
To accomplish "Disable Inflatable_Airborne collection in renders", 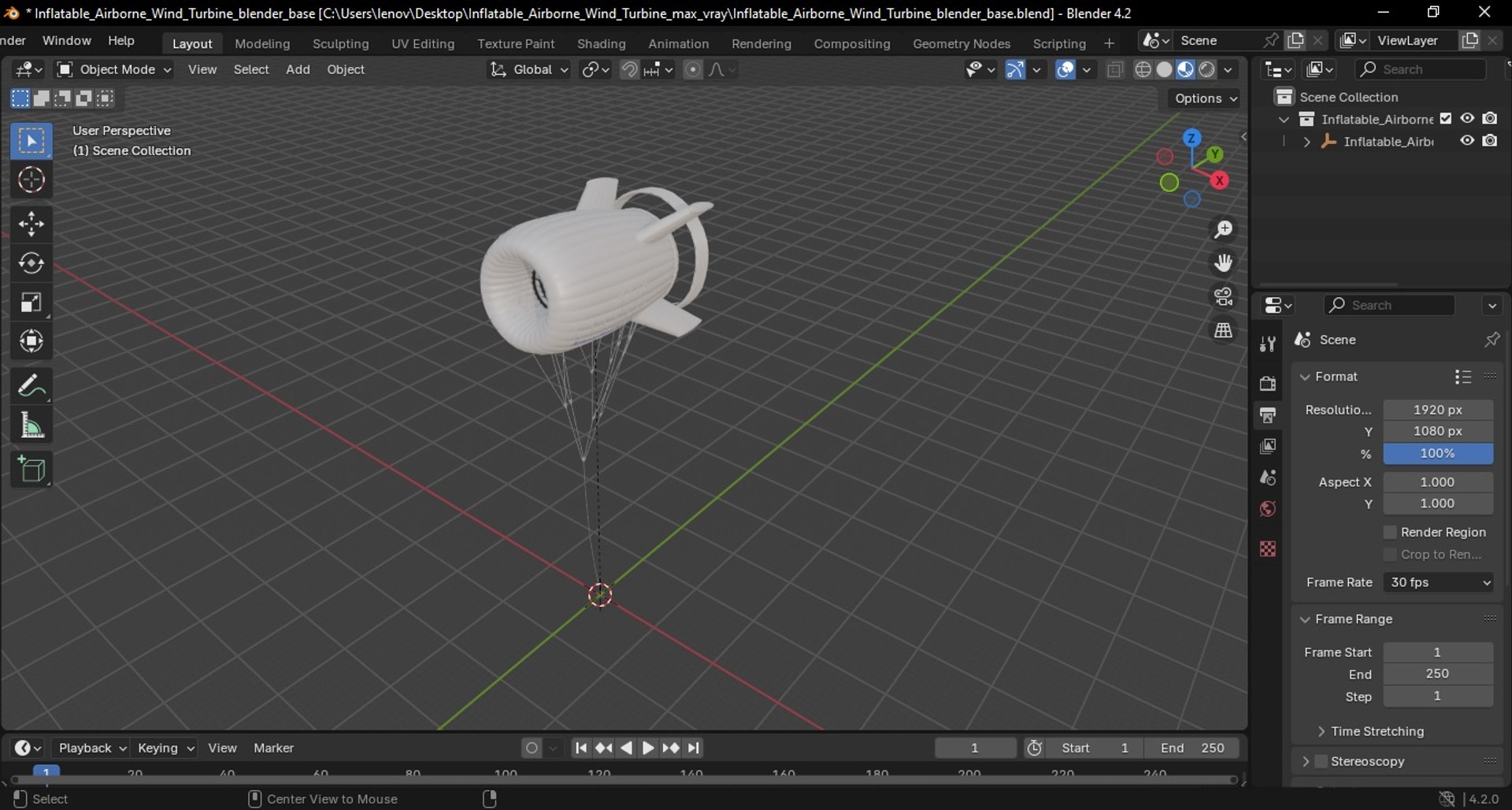I will (1490, 118).
